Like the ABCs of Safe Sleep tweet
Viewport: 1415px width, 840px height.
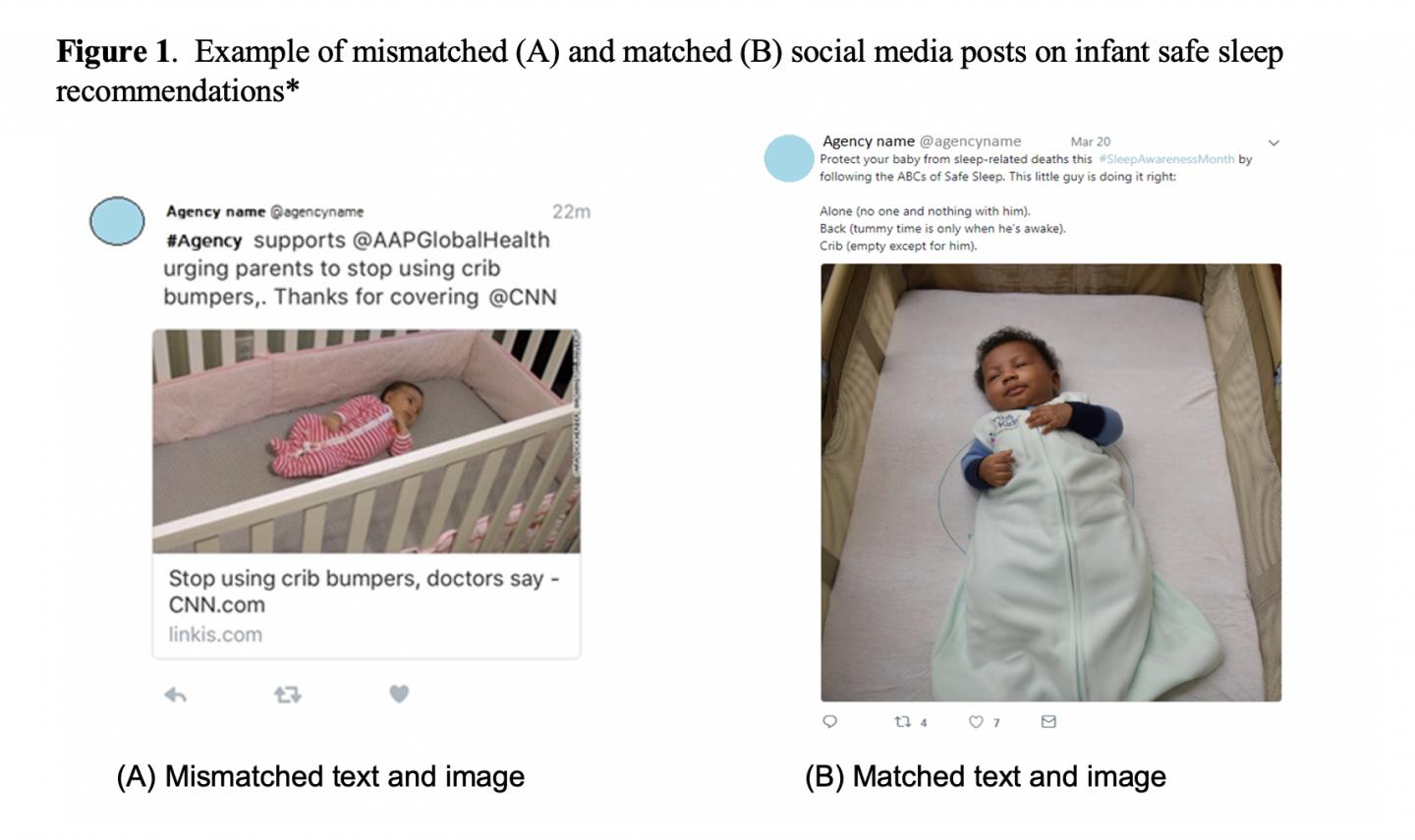coord(976,722)
